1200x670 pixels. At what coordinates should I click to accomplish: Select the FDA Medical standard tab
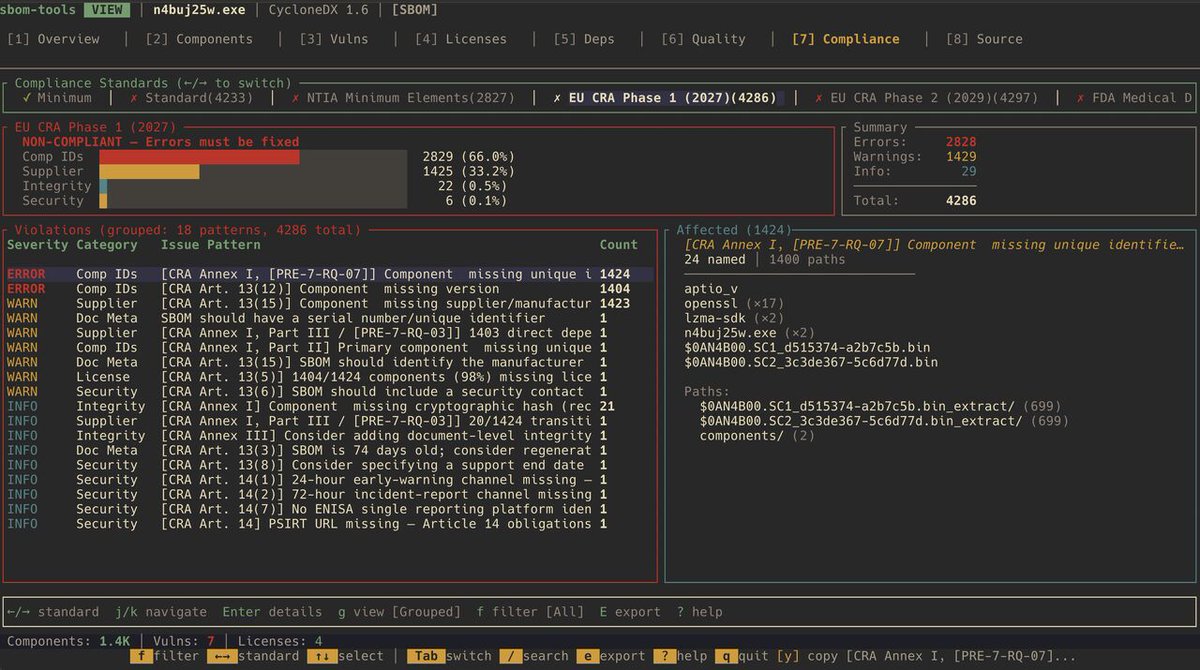(1134, 98)
